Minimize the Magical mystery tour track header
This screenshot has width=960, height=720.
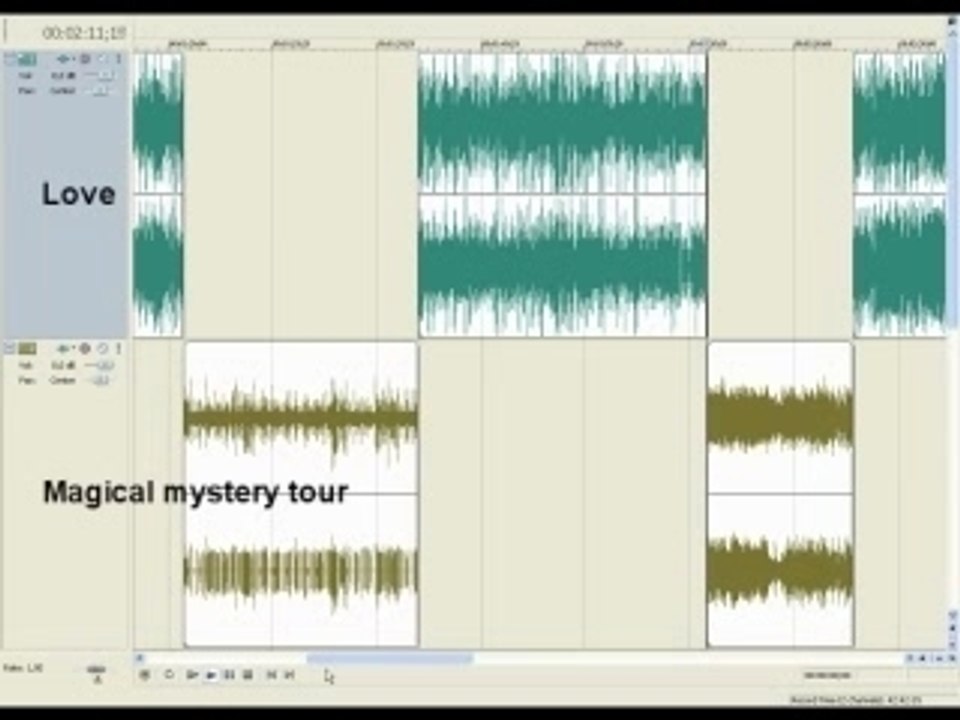tap(10, 348)
